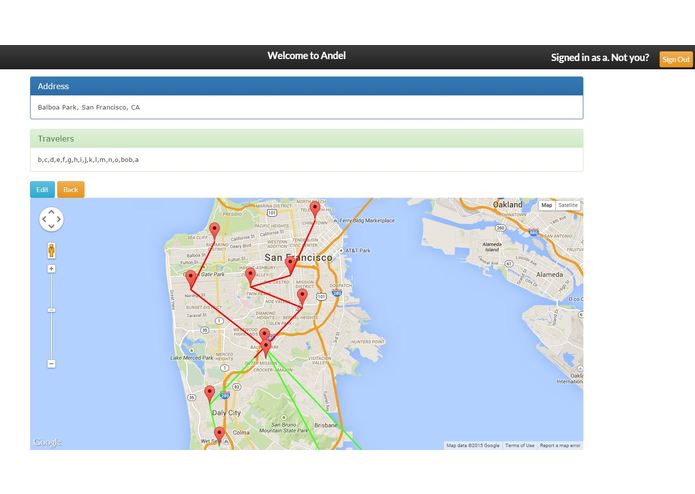Click the red marker near Sea Cliff
This screenshot has width=695, height=494.
click(x=215, y=231)
